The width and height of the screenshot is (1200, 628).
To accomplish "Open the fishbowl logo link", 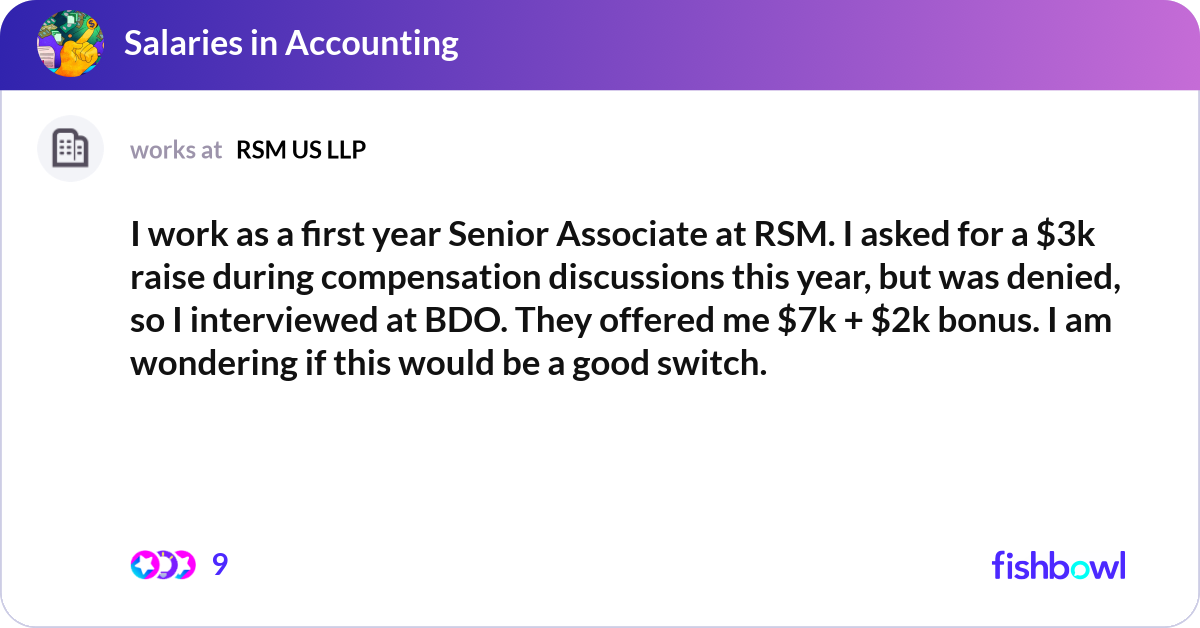I will pos(1058,565).
